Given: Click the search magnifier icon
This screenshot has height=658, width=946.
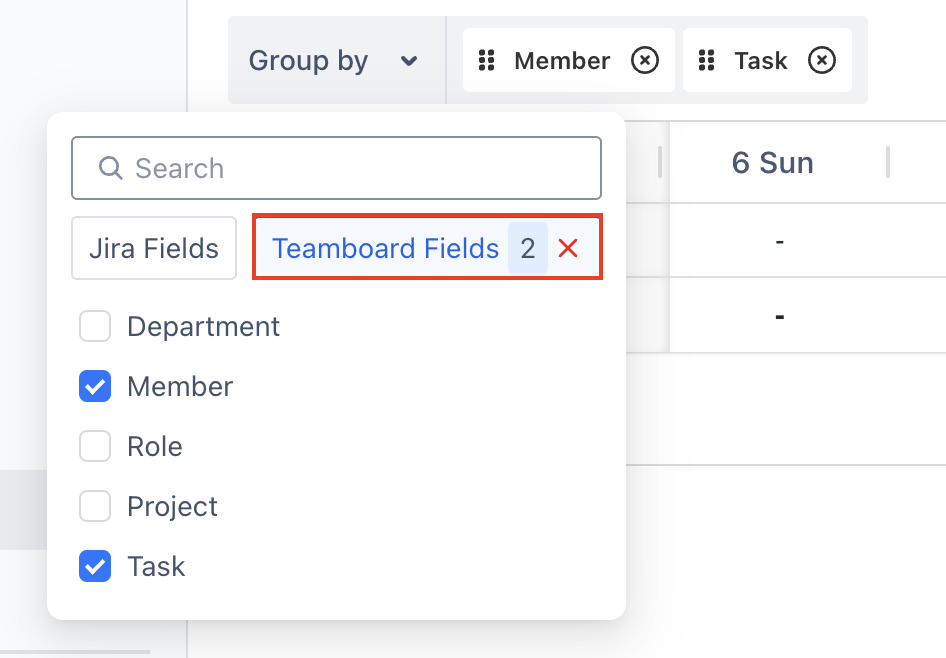Looking at the screenshot, I should (x=110, y=168).
